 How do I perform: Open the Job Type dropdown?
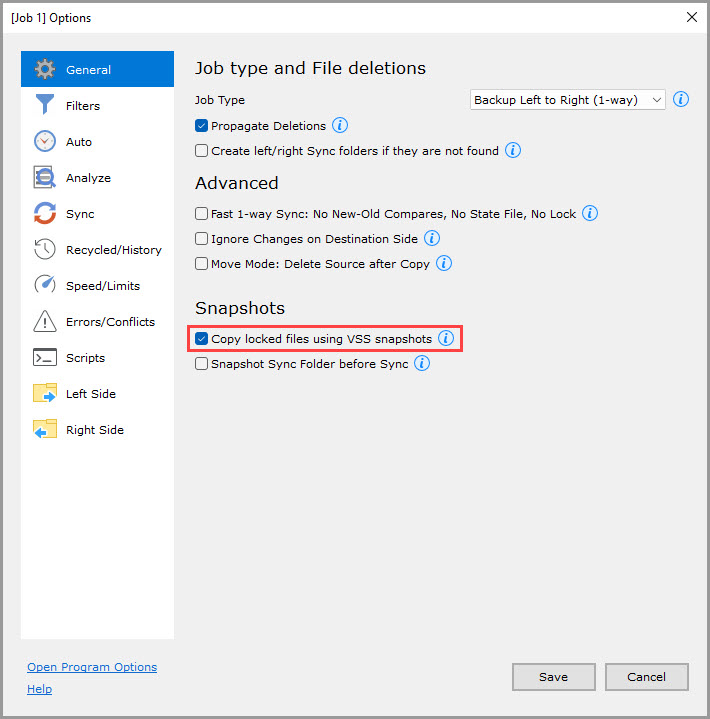567,100
